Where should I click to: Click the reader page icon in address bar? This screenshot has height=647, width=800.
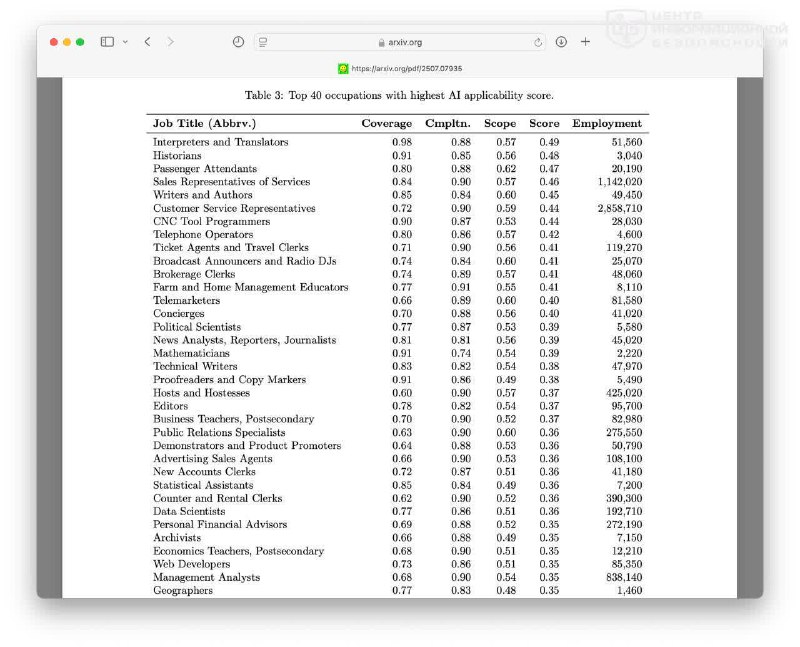click(x=263, y=42)
